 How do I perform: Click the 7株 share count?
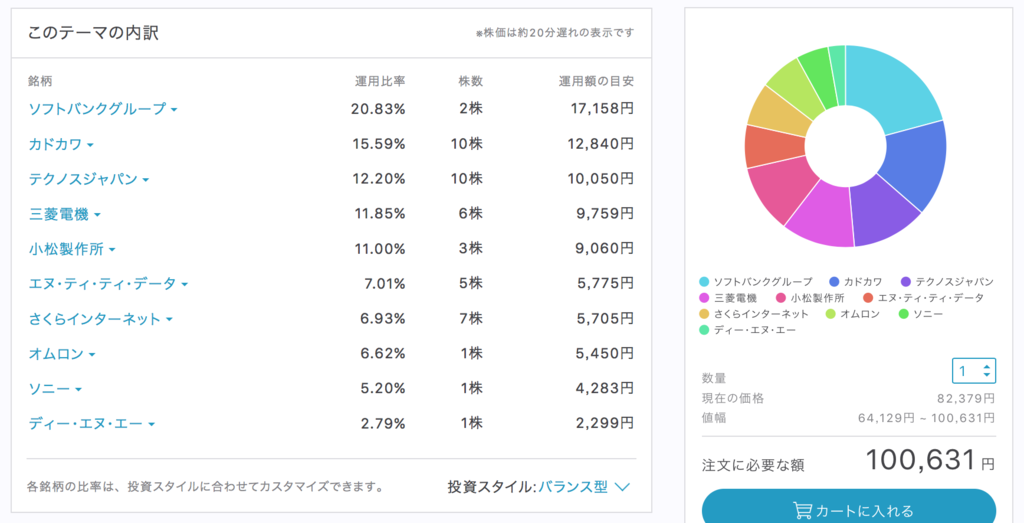click(x=471, y=319)
